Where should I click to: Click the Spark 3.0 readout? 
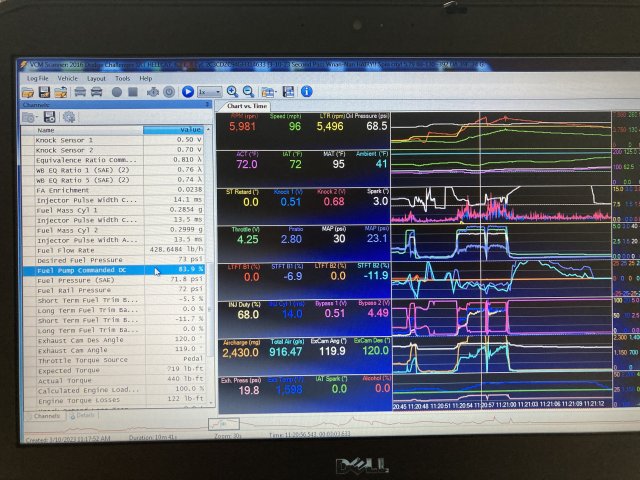click(380, 201)
